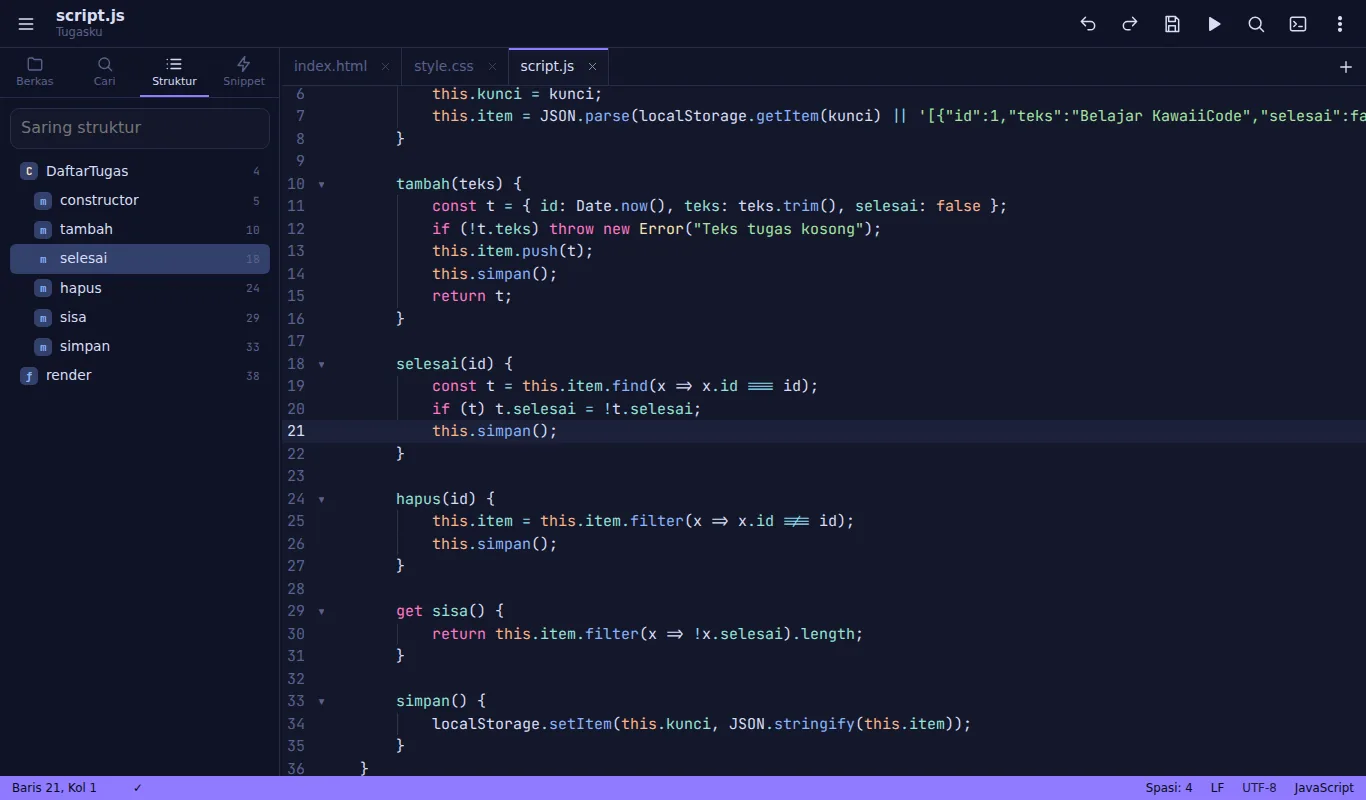This screenshot has height=800, width=1366.
Task: Click the Baris 21, Kol 1 cursor position
Action: tap(54, 788)
